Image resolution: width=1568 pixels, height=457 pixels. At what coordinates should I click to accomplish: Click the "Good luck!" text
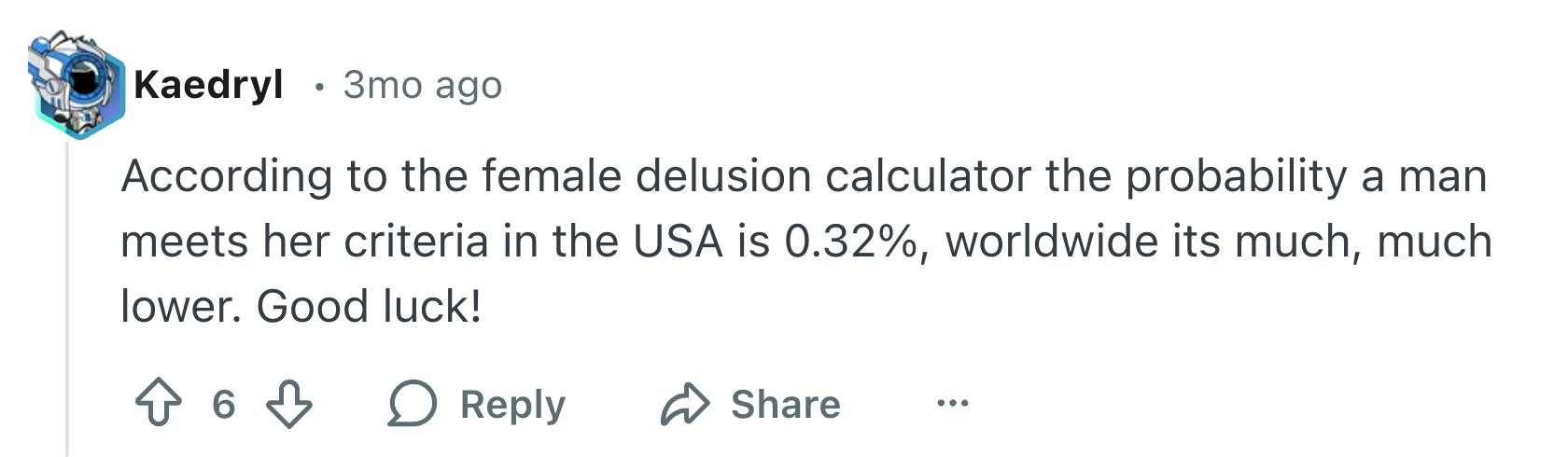click(370, 307)
